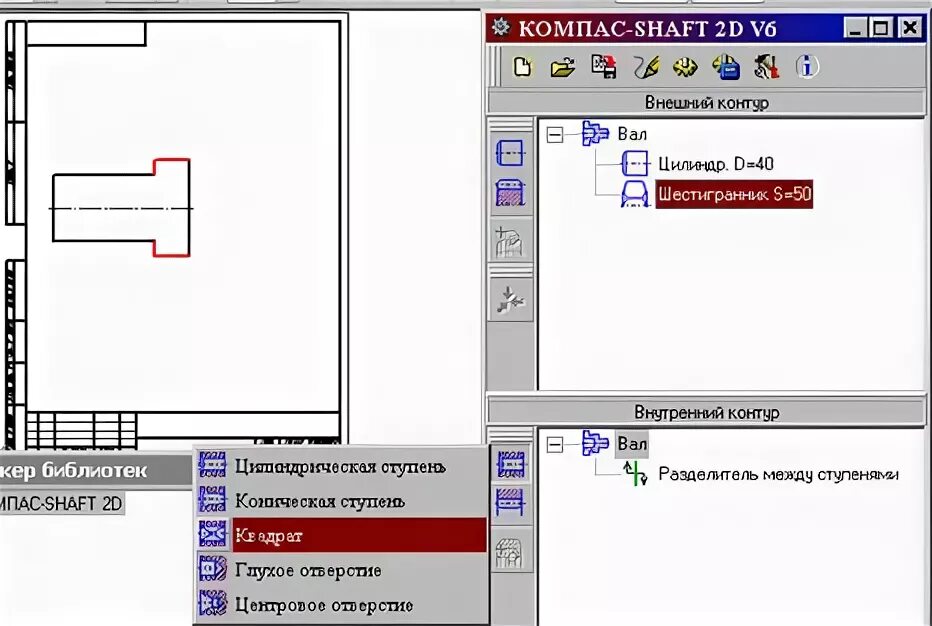
Task: Click the separator icon beside Разделитель между ступенями
Action: click(635, 474)
